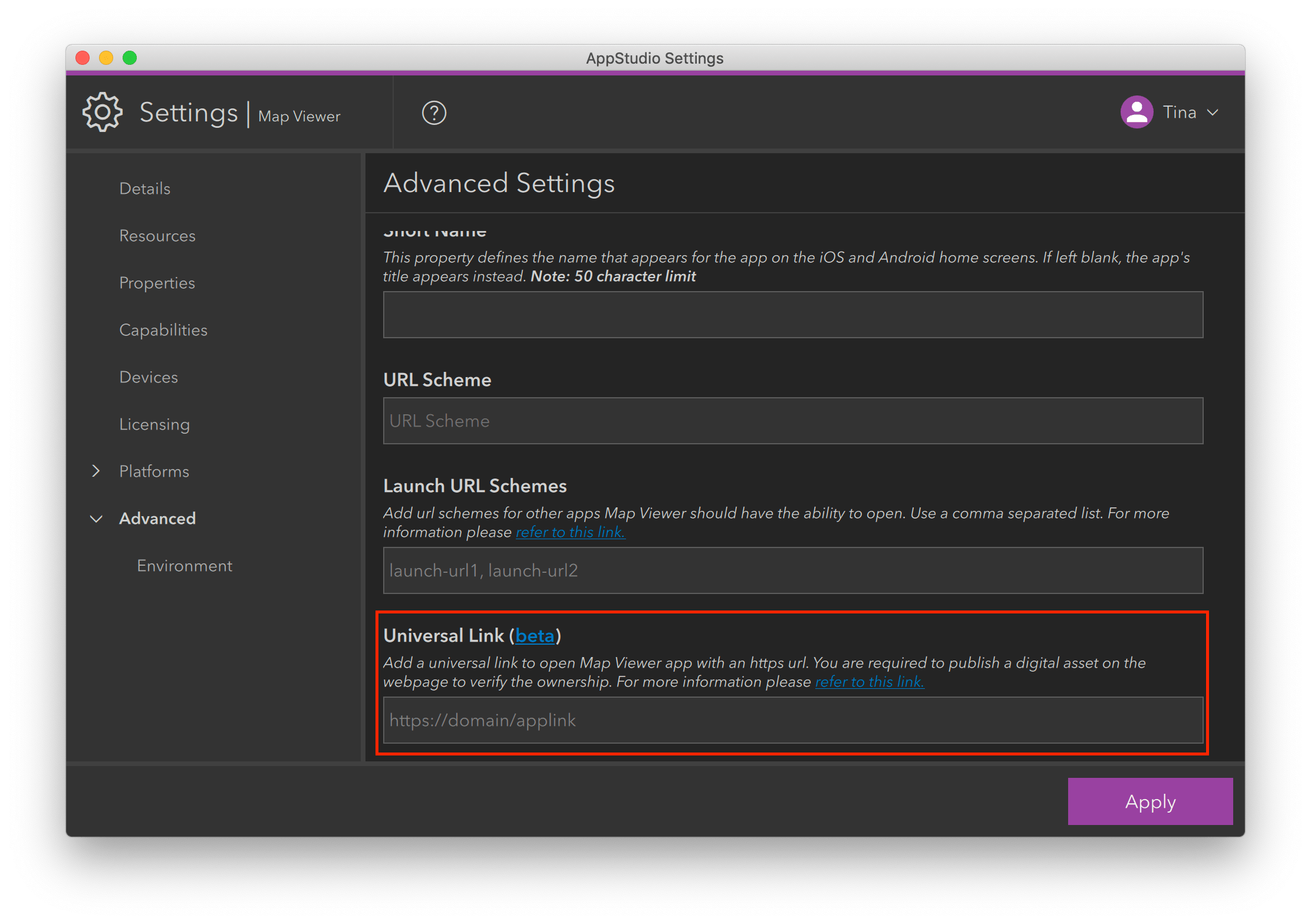The height and width of the screenshot is (924, 1311).
Task: Focus the https://domain/applink field
Action: (793, 720)
